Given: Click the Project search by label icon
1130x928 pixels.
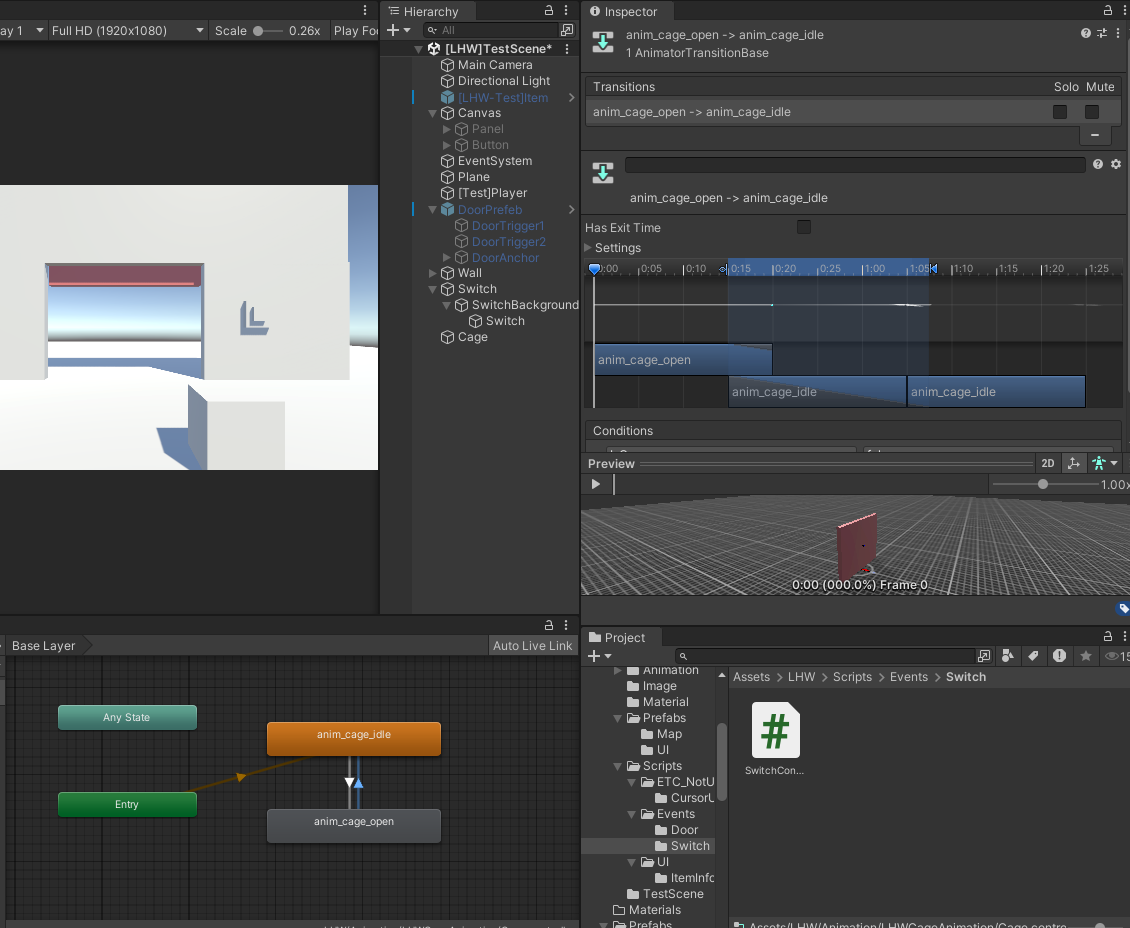Looking at the screenshot, I should [x=1033, y=656].
